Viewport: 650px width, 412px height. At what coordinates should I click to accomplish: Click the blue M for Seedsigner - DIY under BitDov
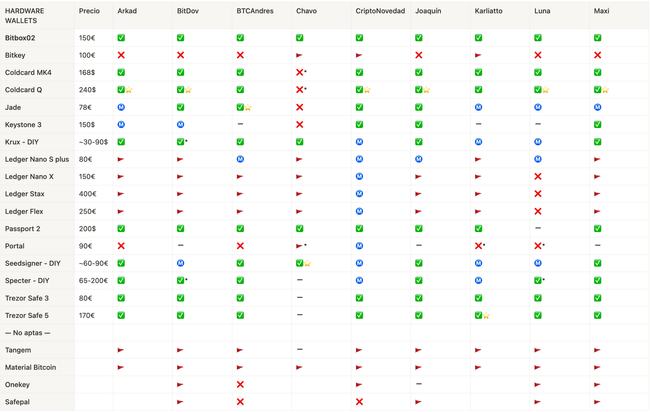(x=181, y=263)
